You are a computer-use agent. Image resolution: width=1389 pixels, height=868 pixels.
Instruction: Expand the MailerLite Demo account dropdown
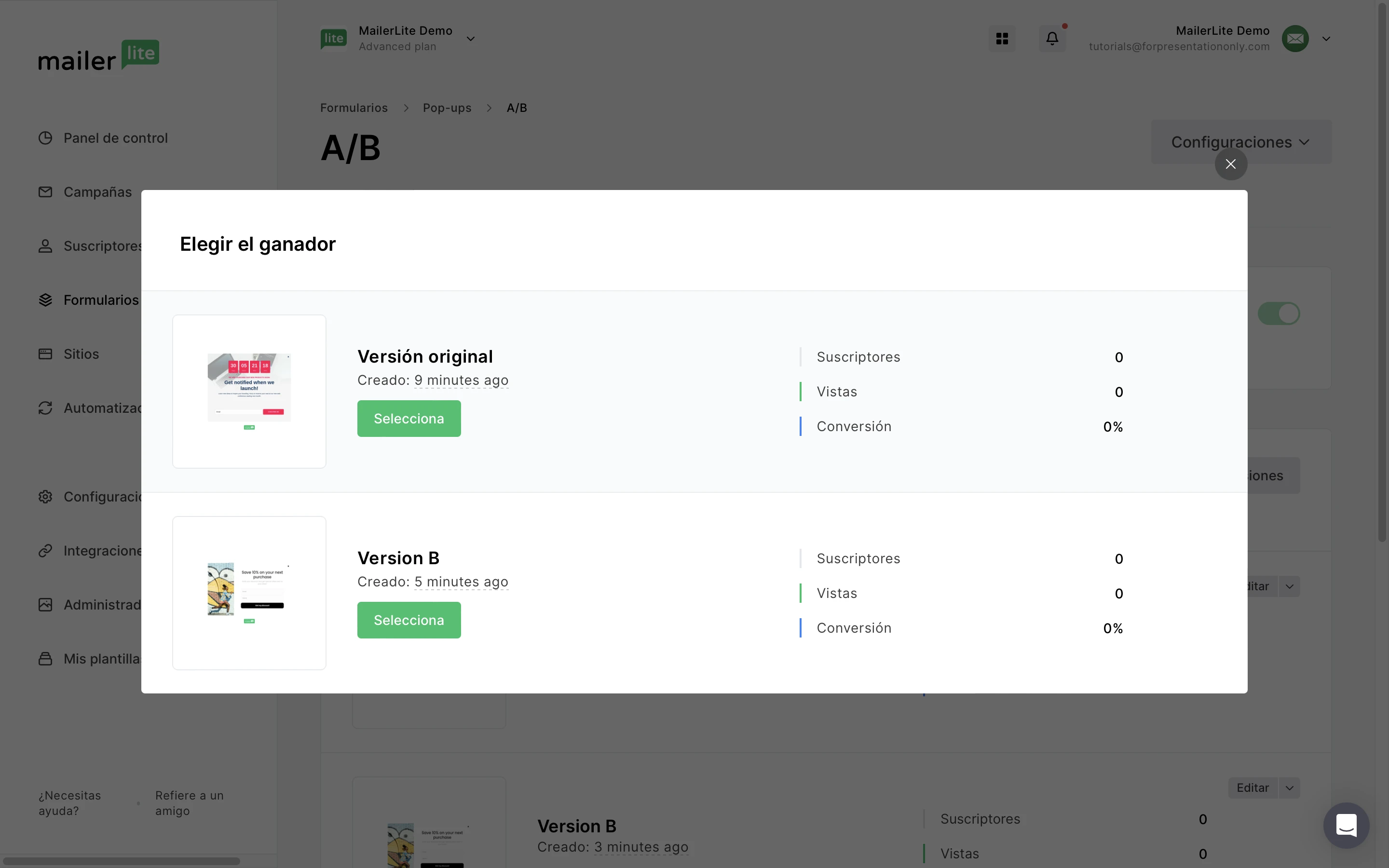pyautogui.click(x=470, y=39)
